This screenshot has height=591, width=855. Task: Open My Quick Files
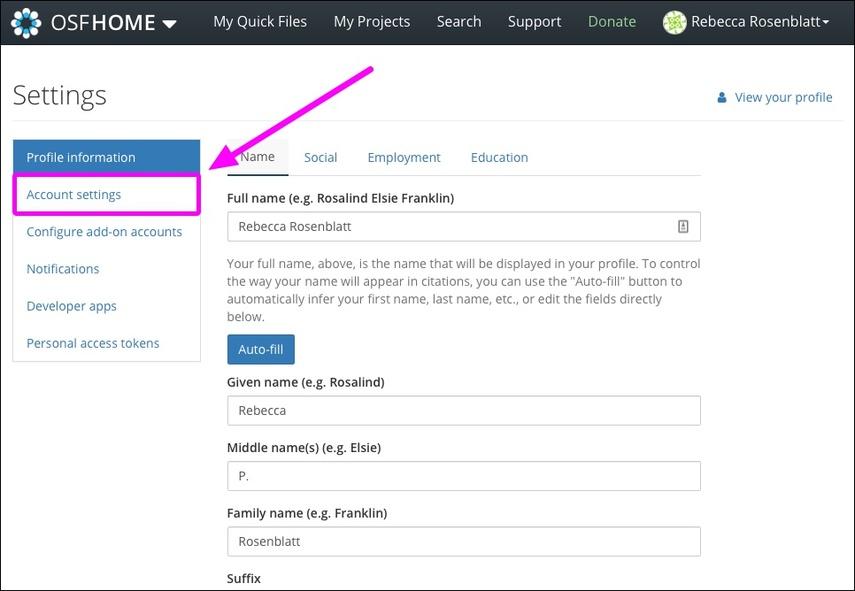260,22
